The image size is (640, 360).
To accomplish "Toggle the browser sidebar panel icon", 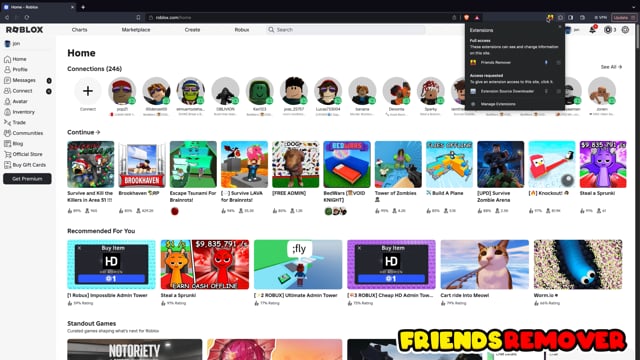I will tap(571, 18).
